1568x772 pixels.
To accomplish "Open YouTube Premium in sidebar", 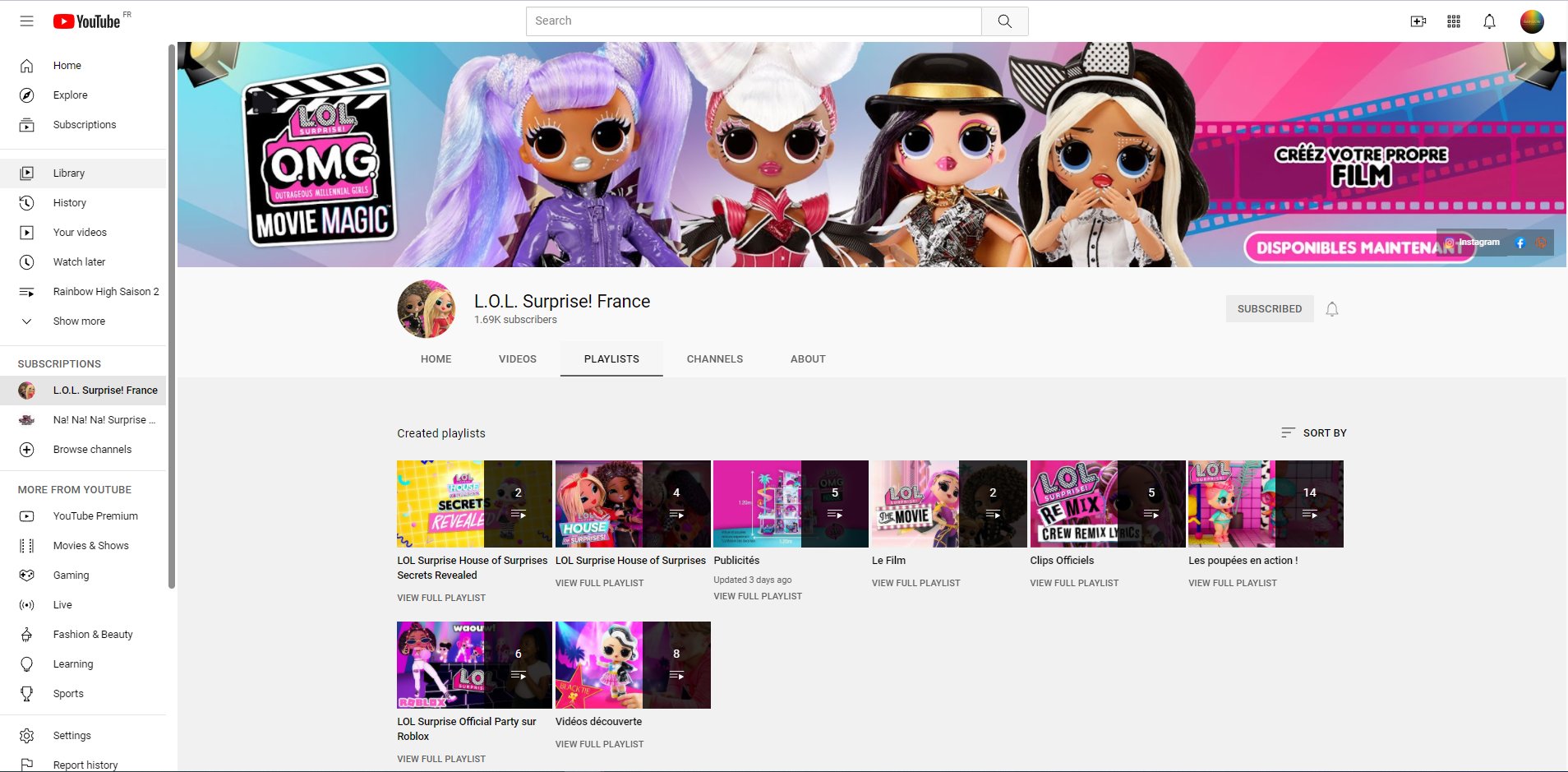I will 83,516.
